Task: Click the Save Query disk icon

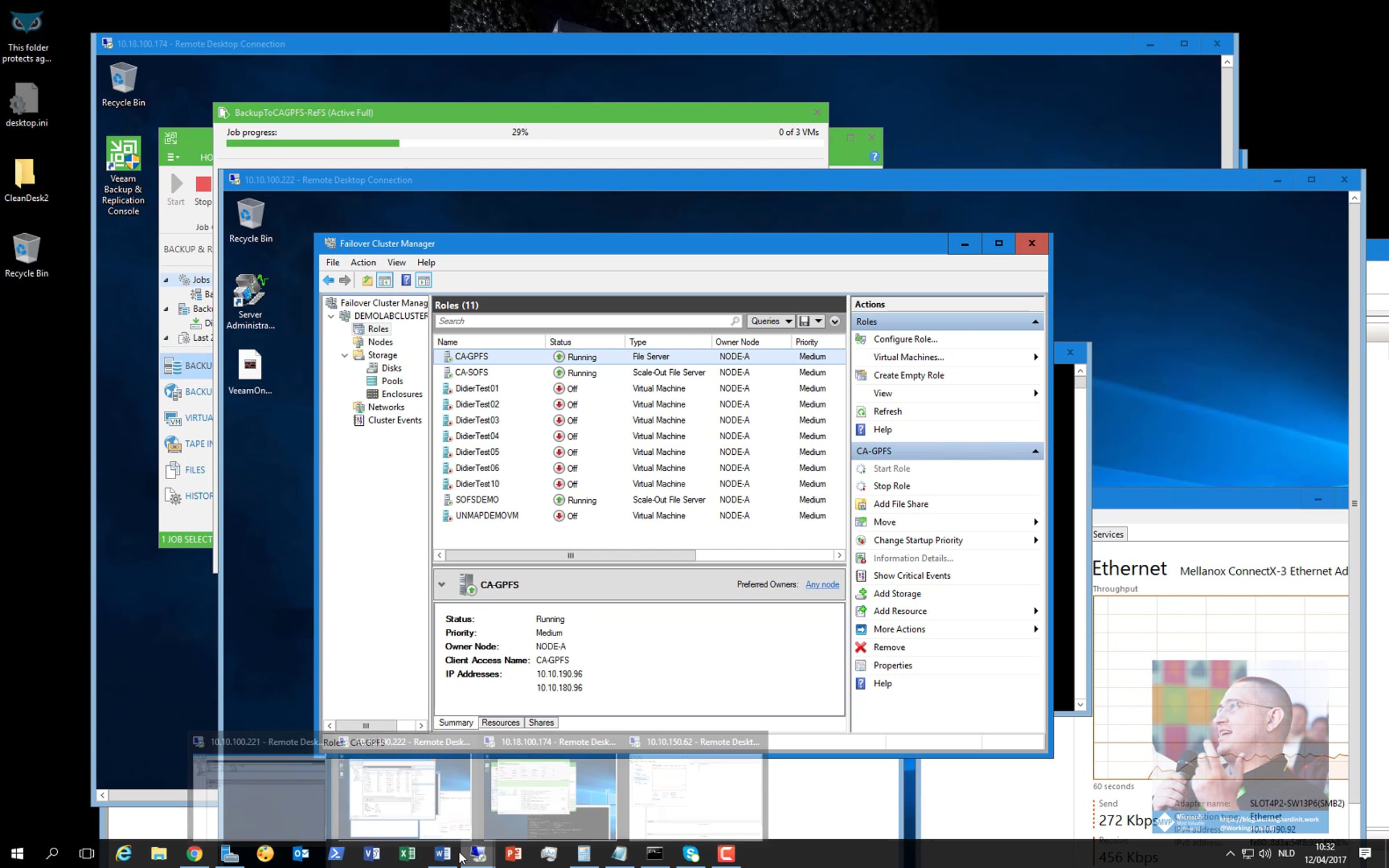Action: tap(804, 321)
